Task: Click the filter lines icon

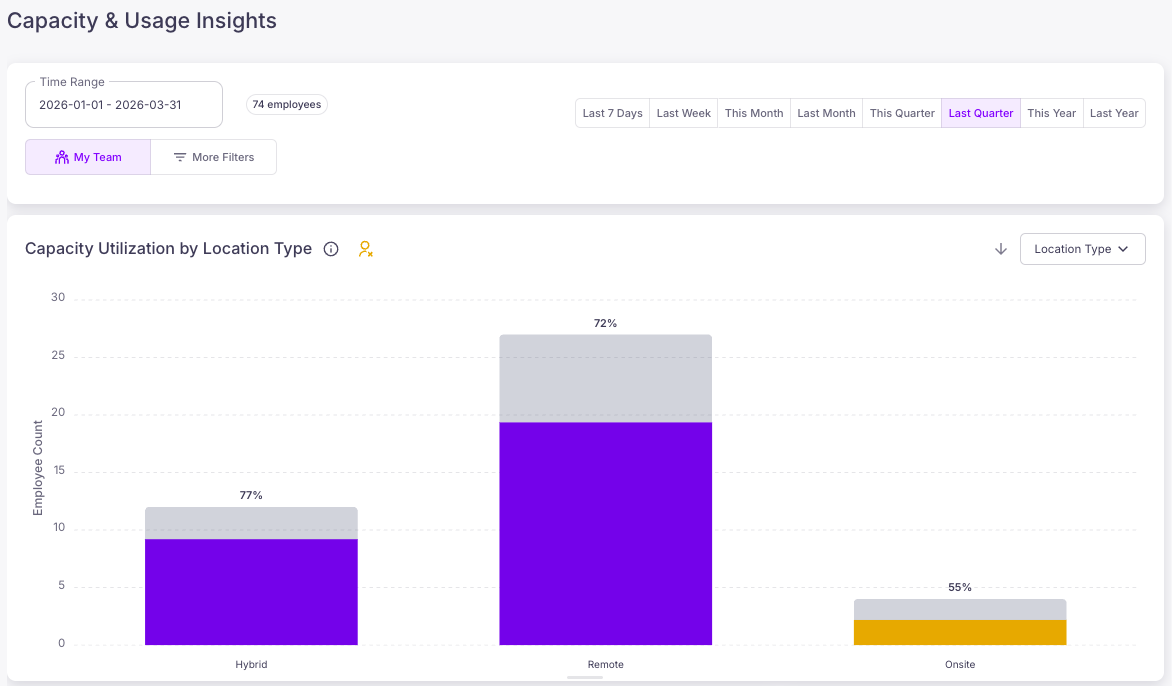Action: click(180, 157)
